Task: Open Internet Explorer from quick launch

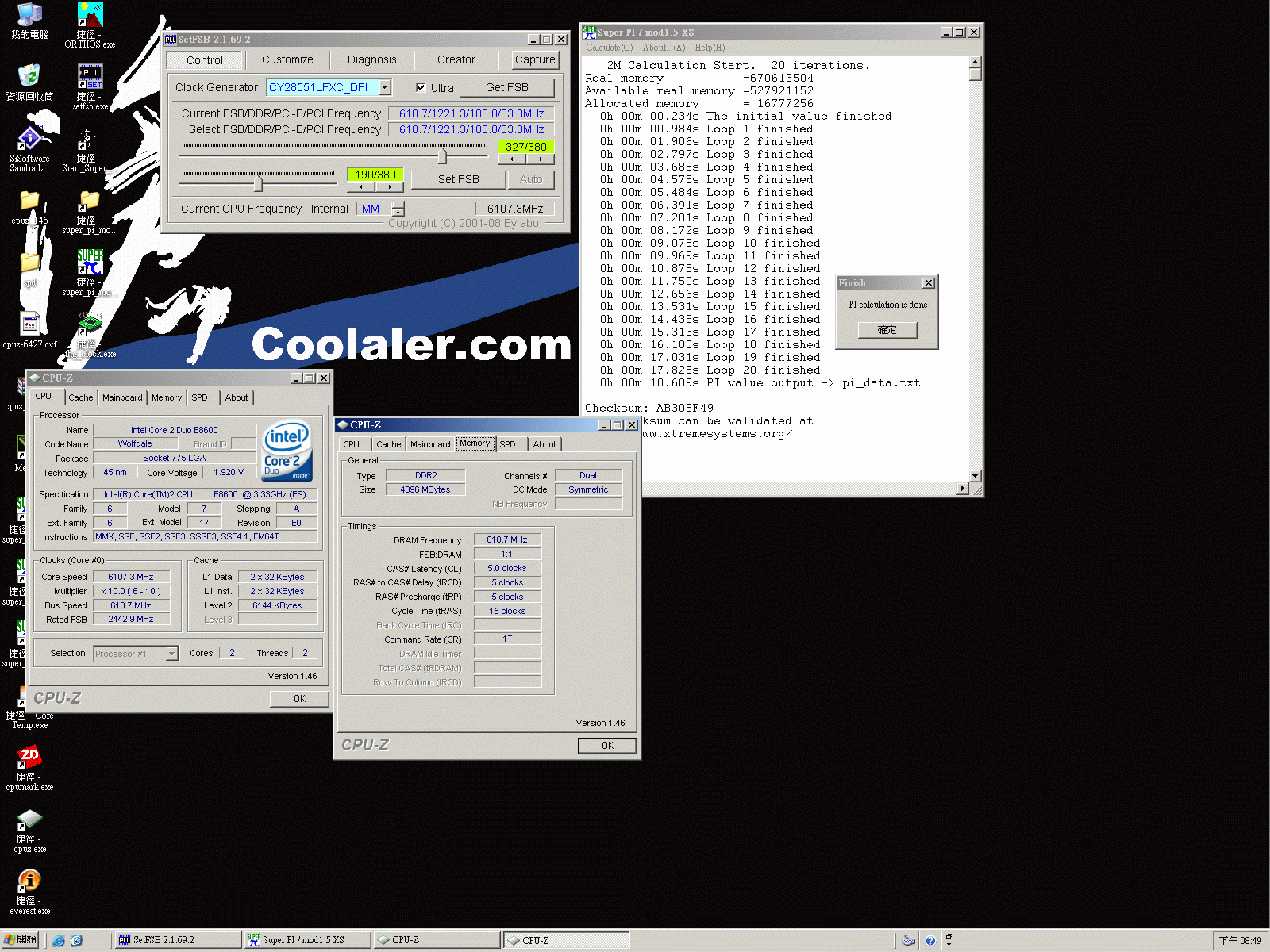Action: click(x=59, y=941)
